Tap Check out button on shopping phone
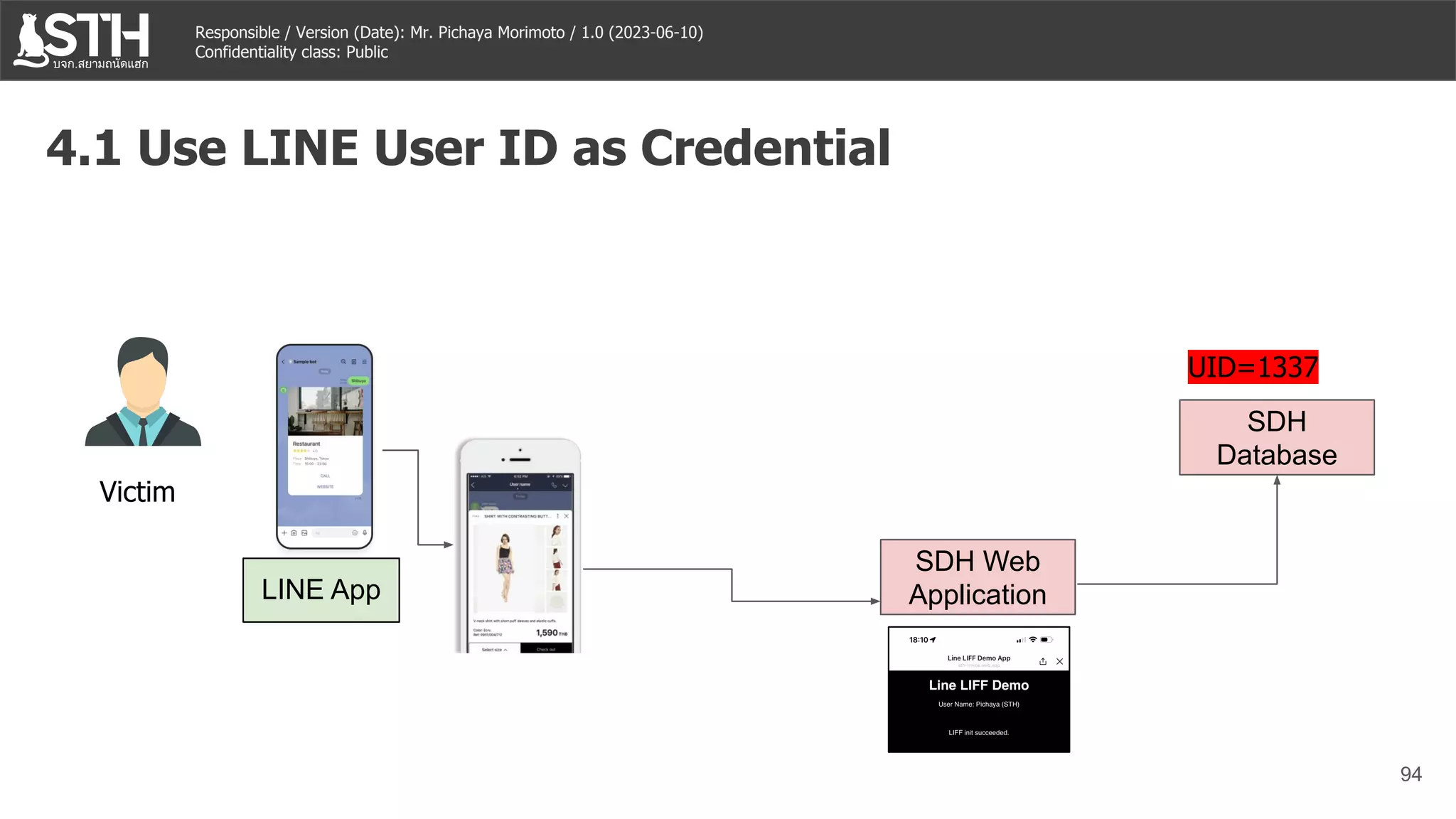Screen dimensions: 1456x819 pos(546,649)
